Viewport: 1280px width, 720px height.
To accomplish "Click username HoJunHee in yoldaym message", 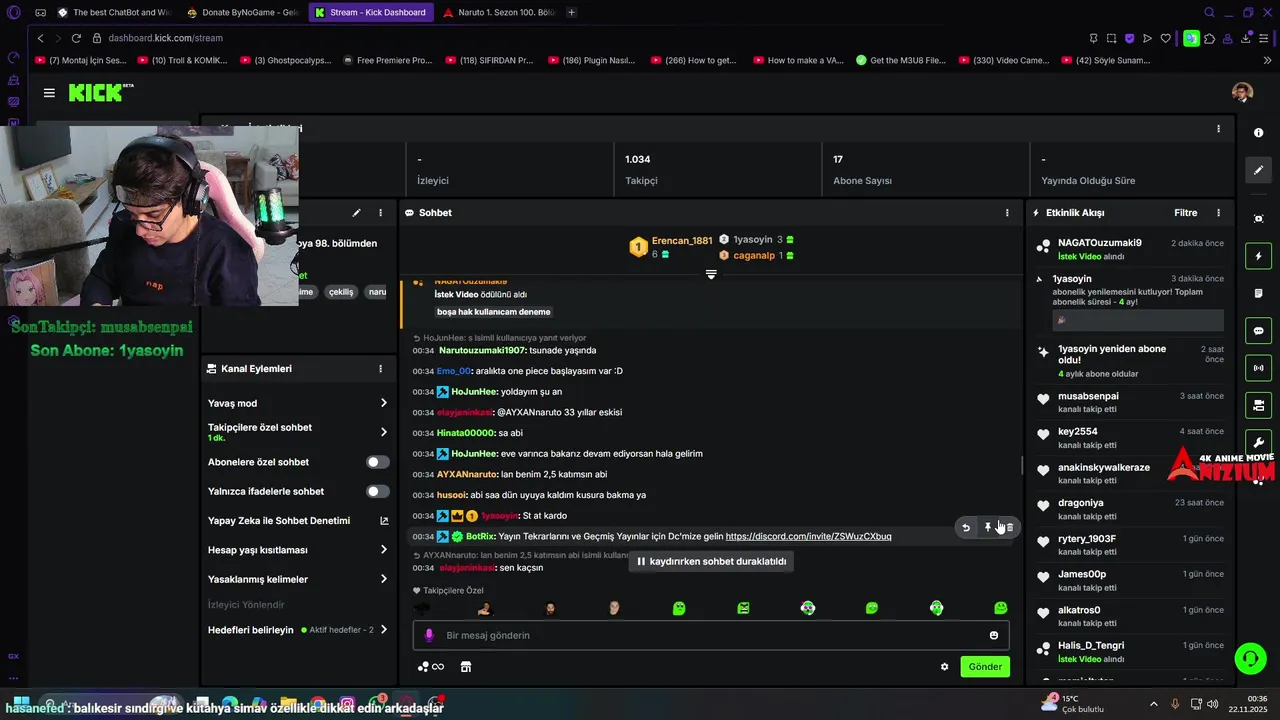I will [x=474, y=392].
